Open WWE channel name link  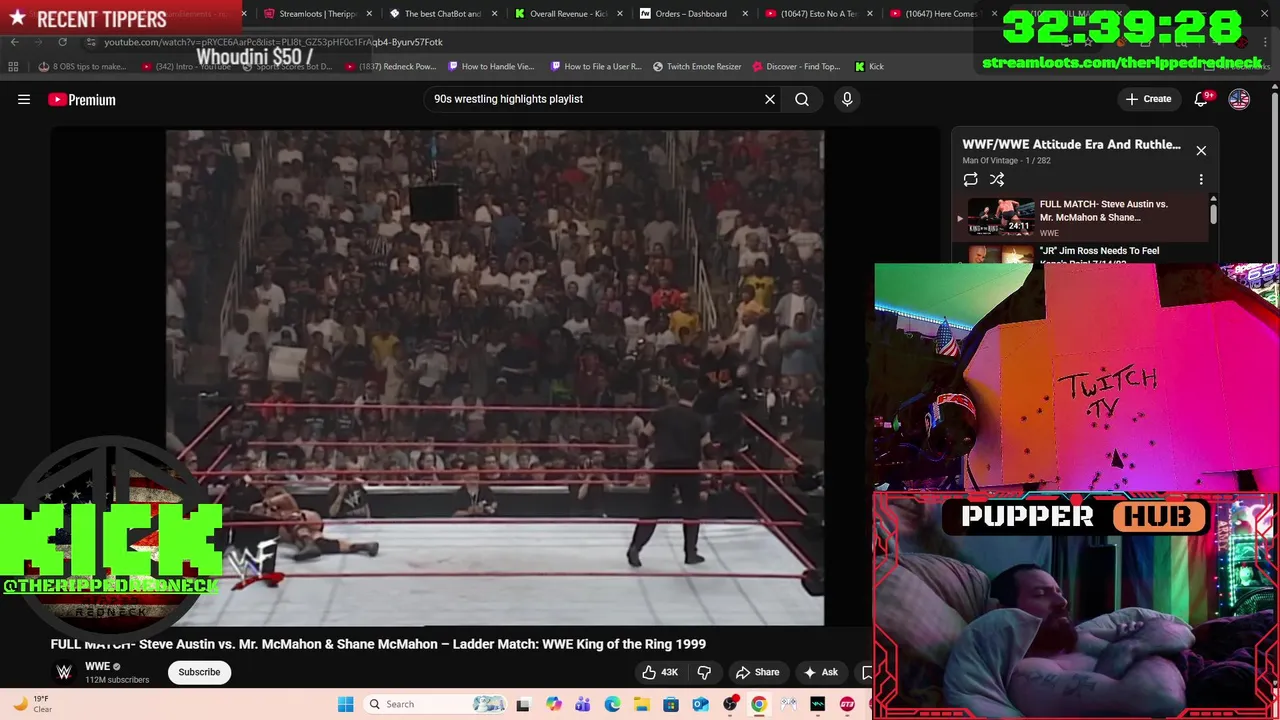click(x=97, y=666)
